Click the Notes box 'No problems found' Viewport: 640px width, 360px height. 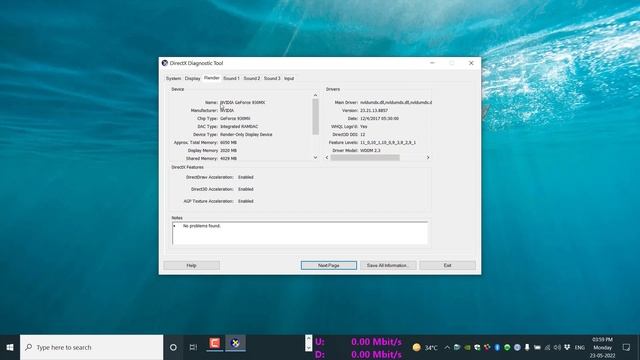(300, 233)
